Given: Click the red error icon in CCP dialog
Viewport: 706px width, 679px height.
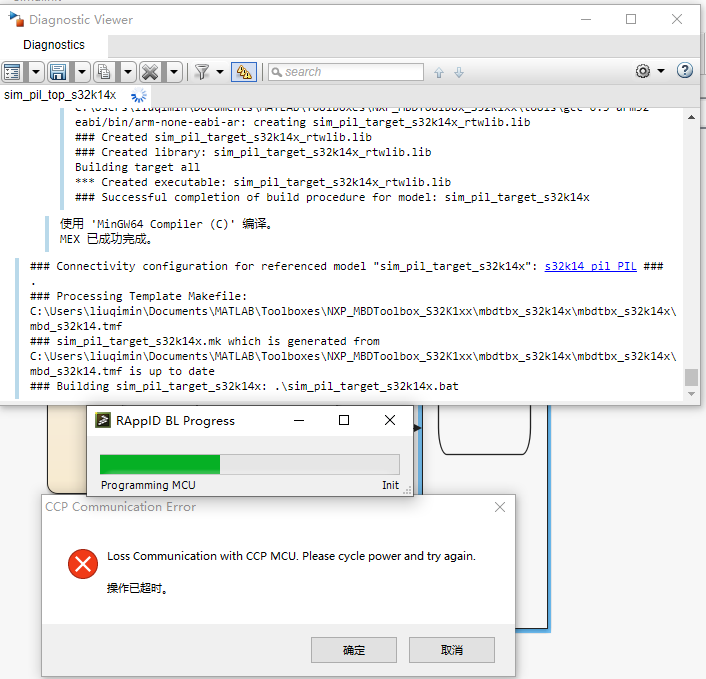Looking at the screenshot, I should pos(83,564).
